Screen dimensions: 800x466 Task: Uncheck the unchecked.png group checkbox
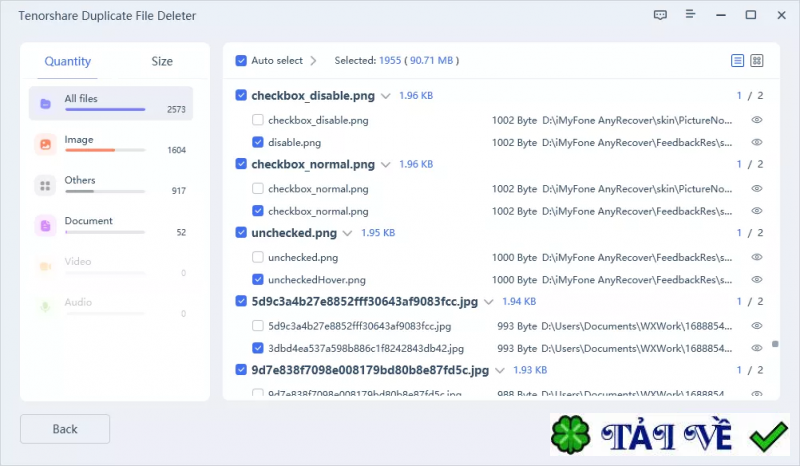241,232
